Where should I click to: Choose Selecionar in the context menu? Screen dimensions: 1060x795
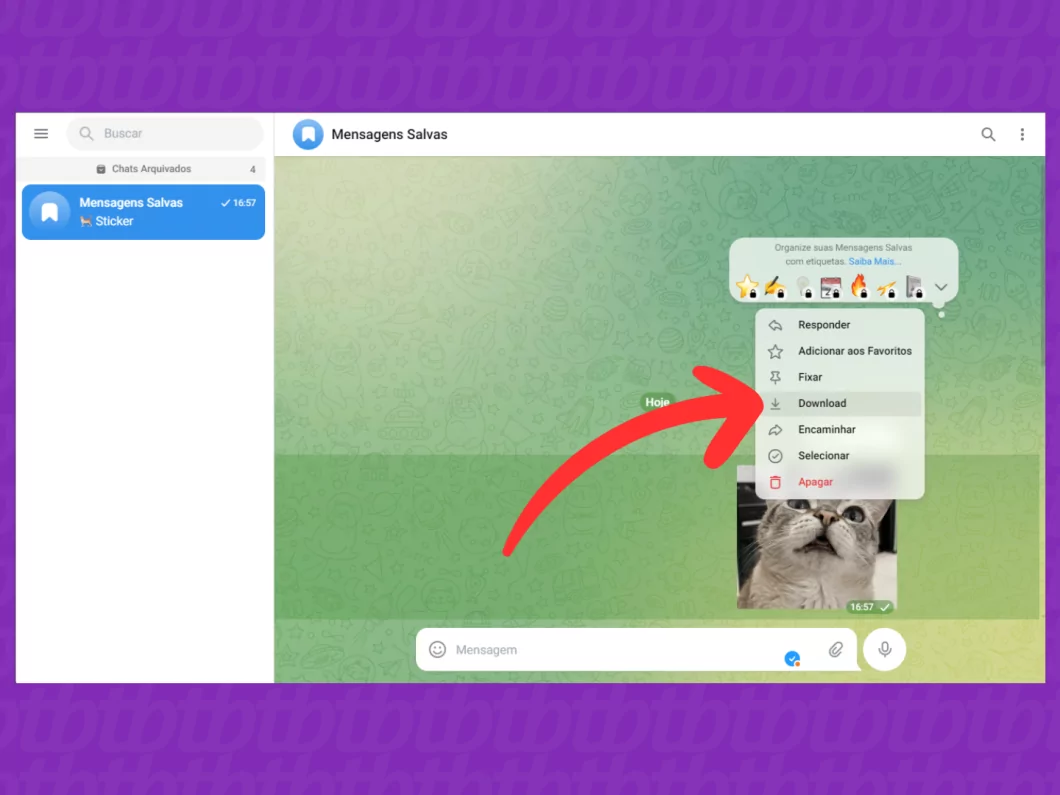tap(840, 456)
